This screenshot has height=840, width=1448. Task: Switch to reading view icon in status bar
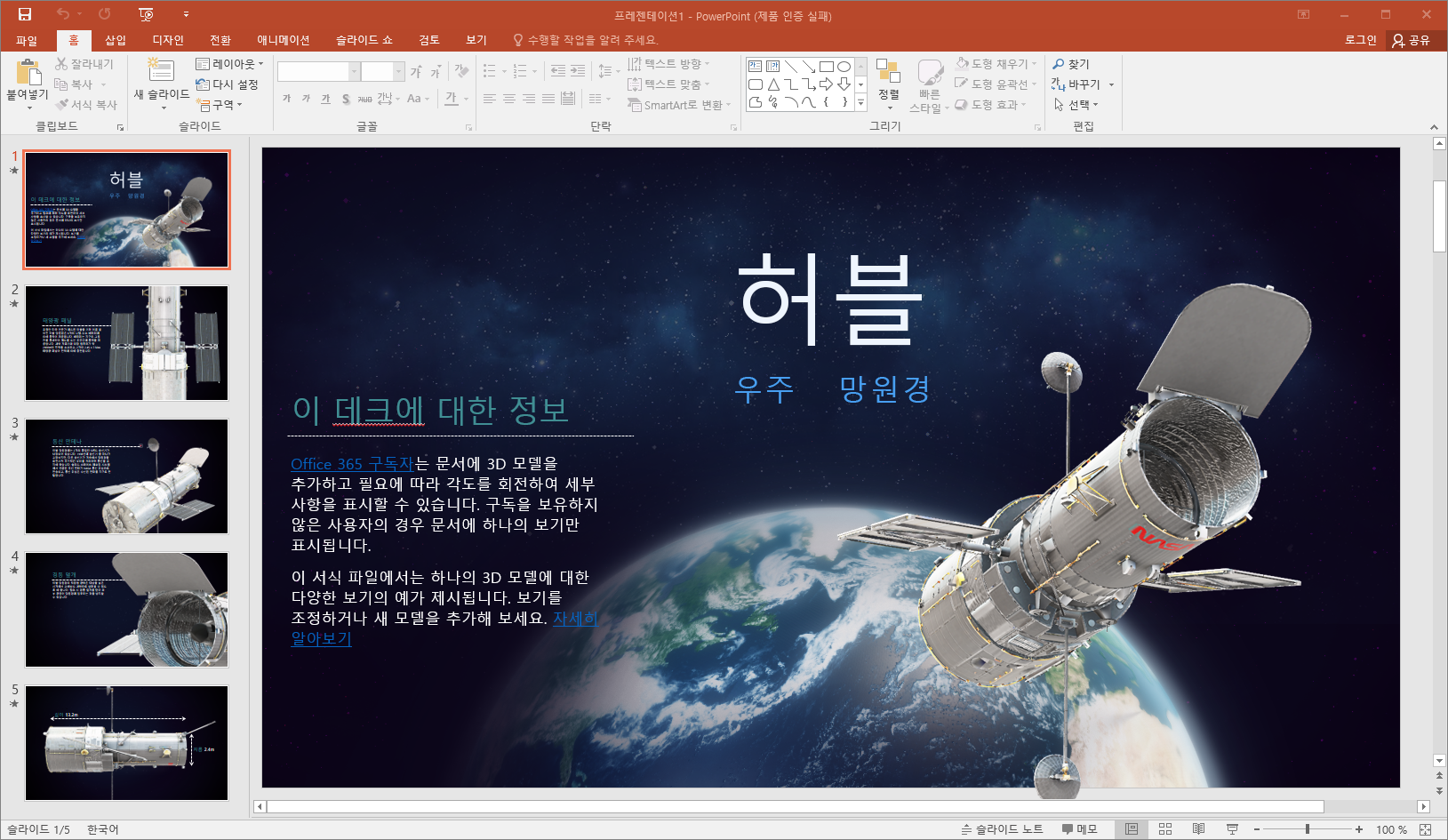(1198, 829)
